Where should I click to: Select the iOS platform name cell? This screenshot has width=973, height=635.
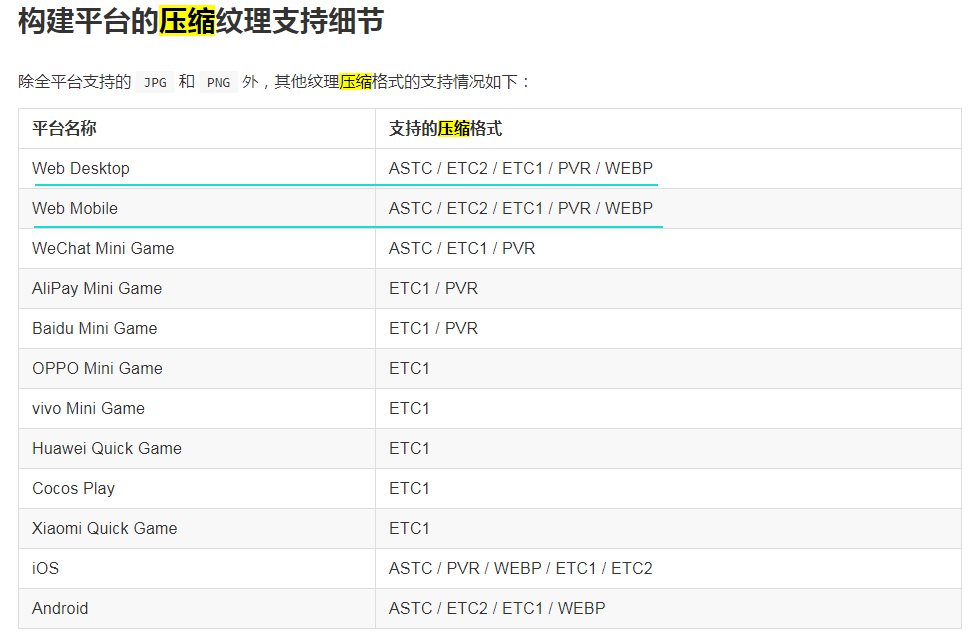pos(46,568)
